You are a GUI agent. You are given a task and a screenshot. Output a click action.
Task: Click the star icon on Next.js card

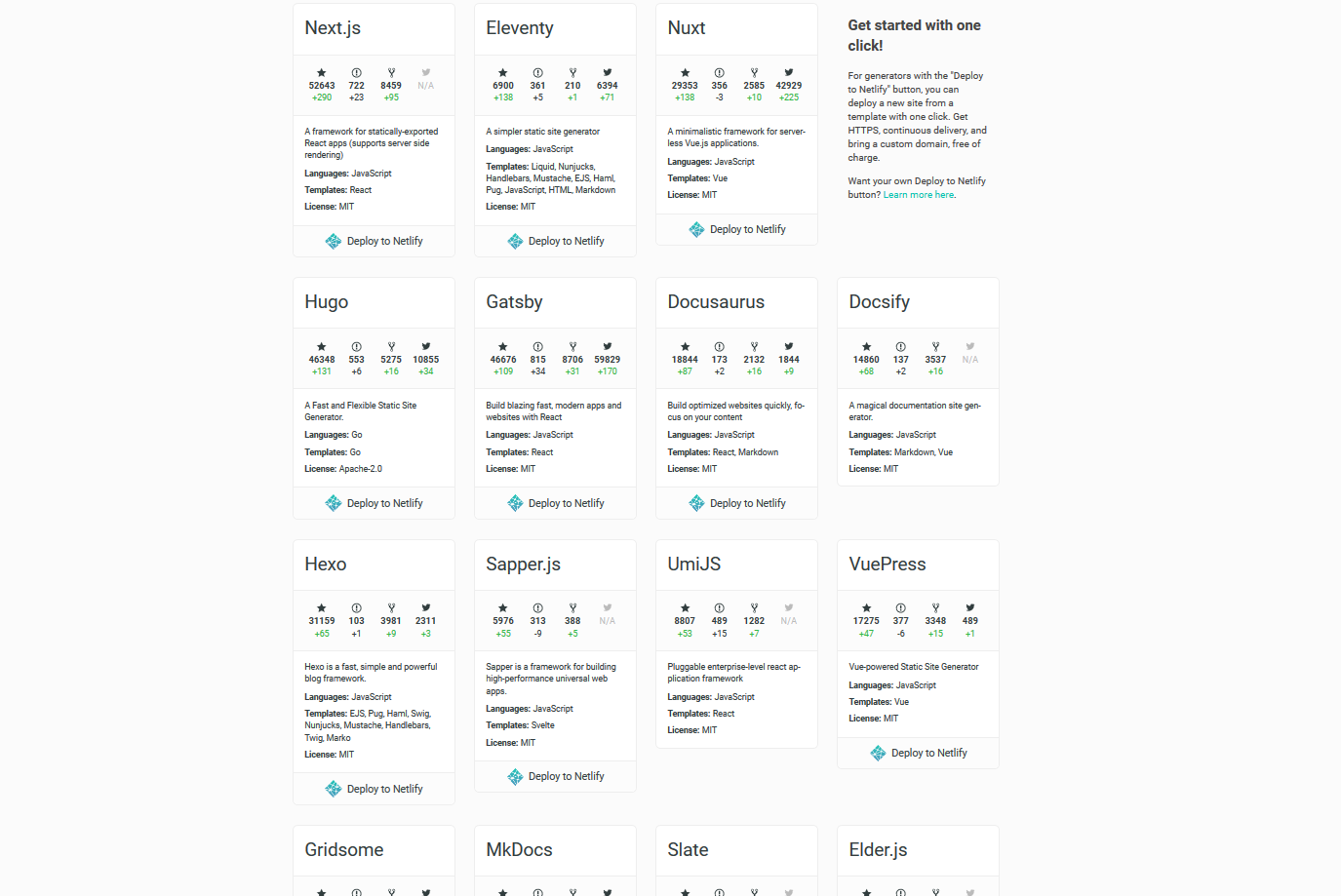[322, 73]
